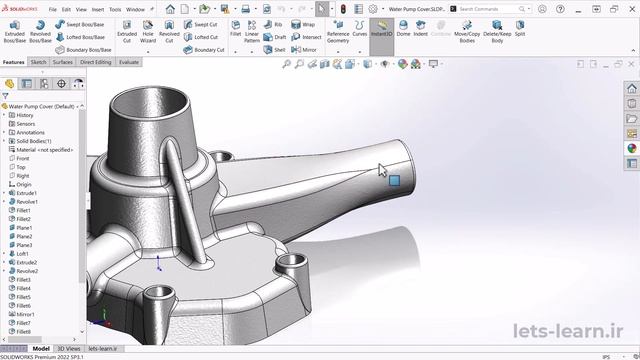
Task: Apply the Draft feature
Action: click(275, 37)
